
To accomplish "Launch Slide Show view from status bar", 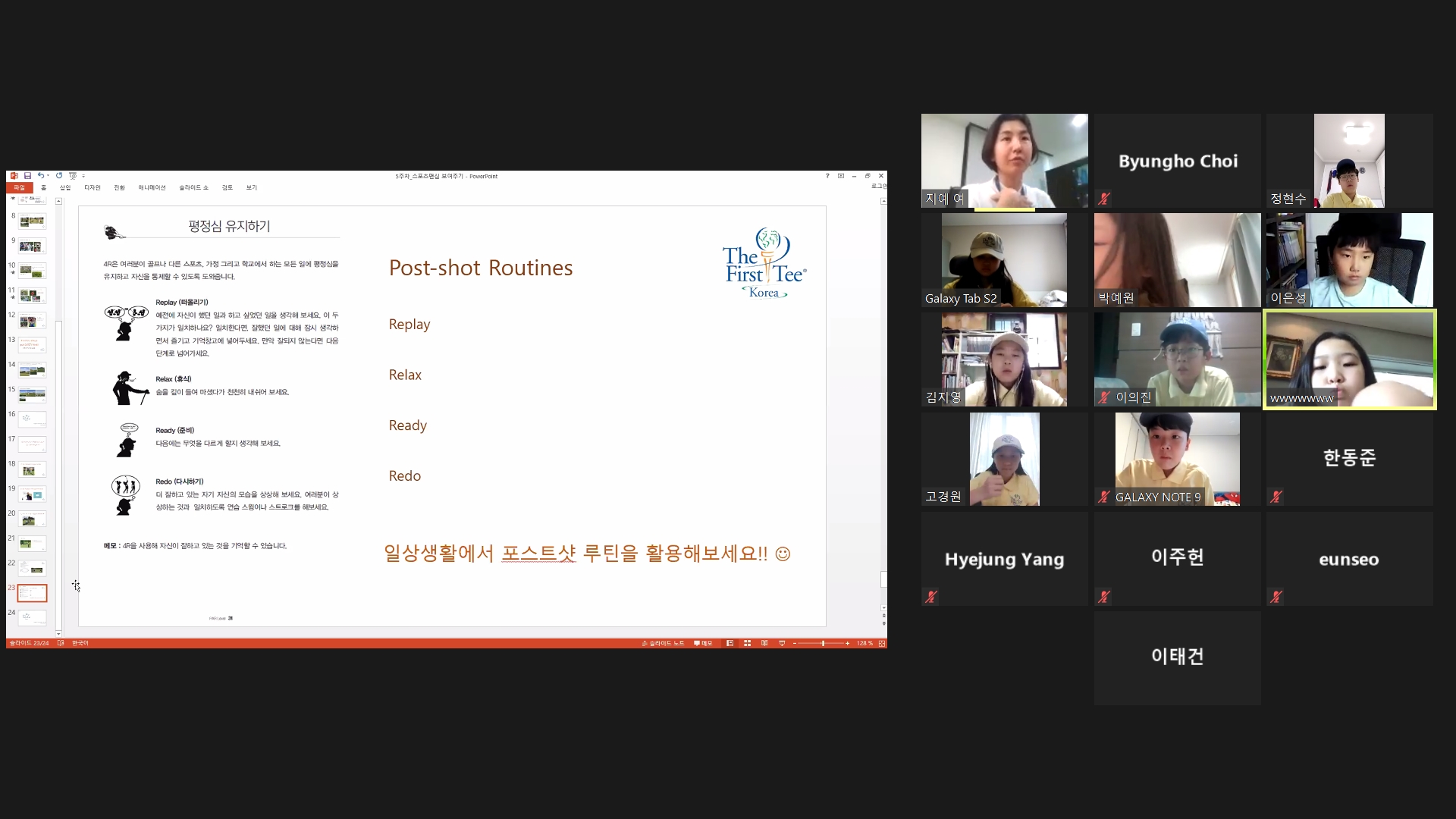I will coord(782,643).
